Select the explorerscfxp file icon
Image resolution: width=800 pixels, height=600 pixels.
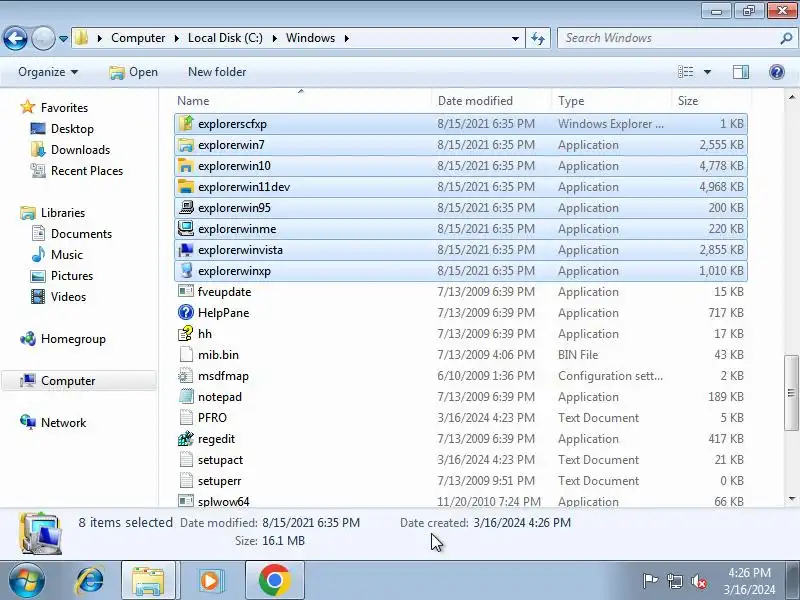[x=186, y=123]
